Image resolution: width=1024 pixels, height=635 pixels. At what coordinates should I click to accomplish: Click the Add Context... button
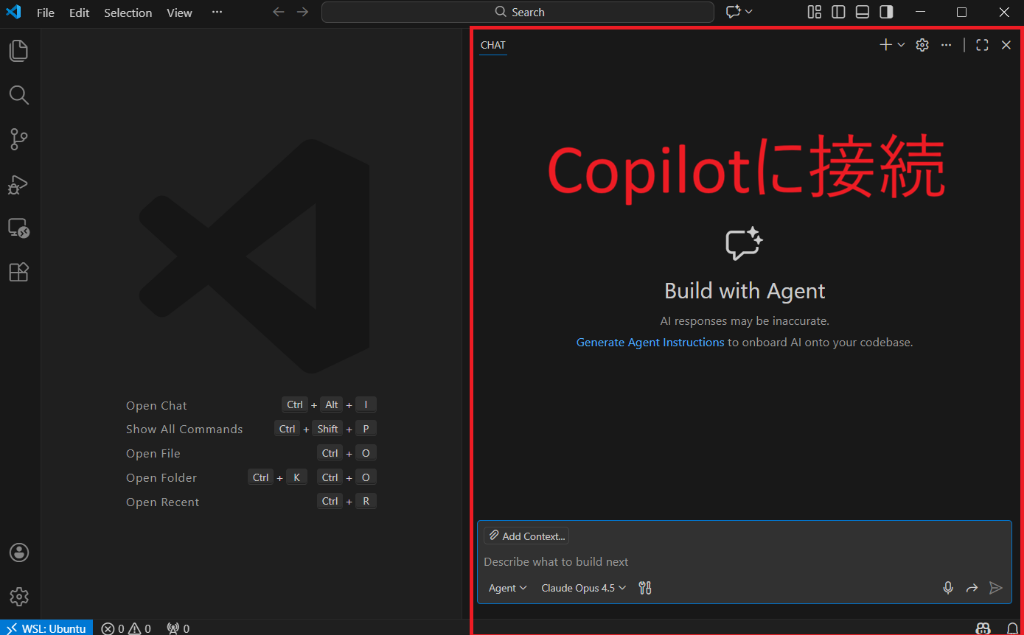[526, 536]
